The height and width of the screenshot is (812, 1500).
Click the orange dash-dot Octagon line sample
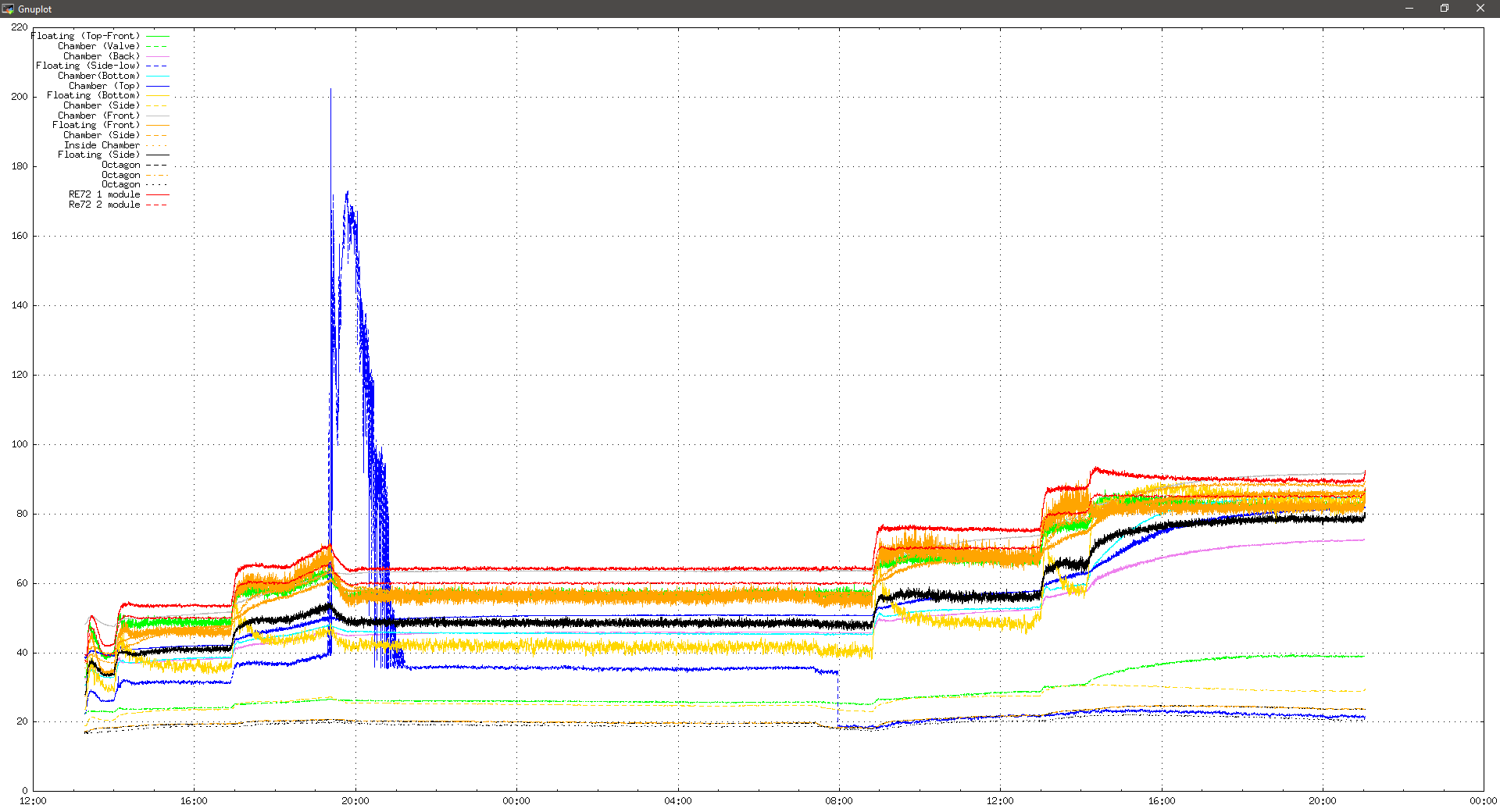158,175
